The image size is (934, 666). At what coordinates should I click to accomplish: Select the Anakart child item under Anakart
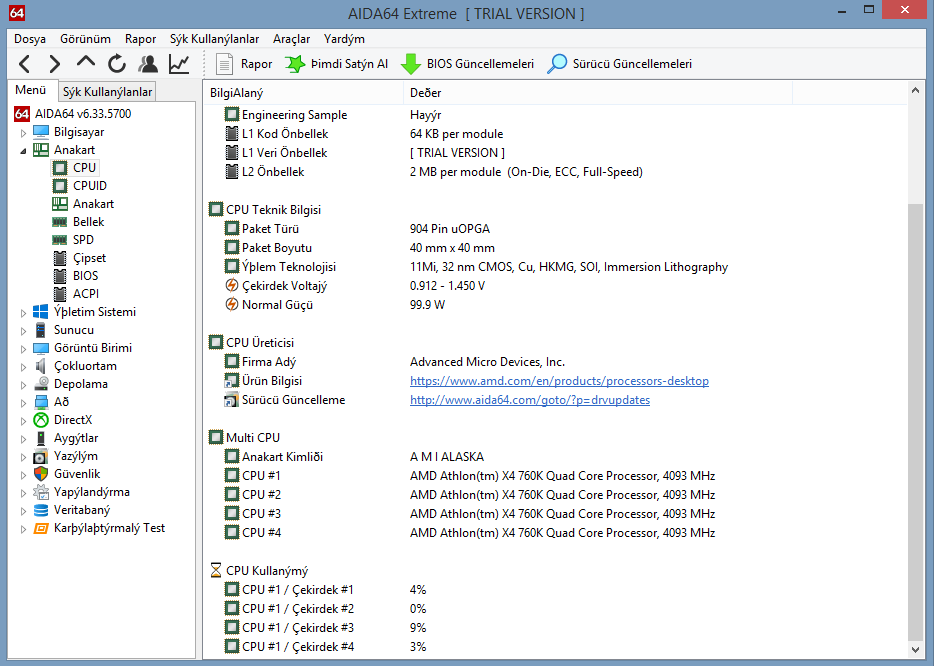[94, 204]
